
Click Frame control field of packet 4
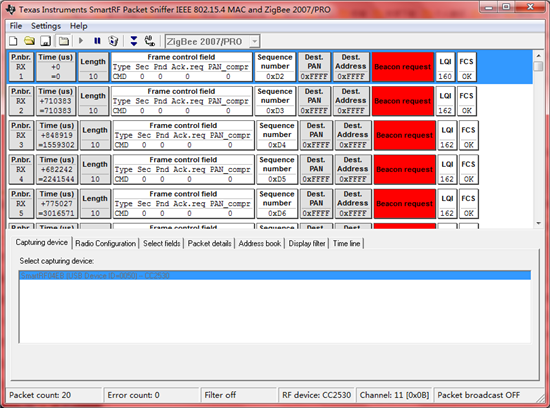point(183,169)
